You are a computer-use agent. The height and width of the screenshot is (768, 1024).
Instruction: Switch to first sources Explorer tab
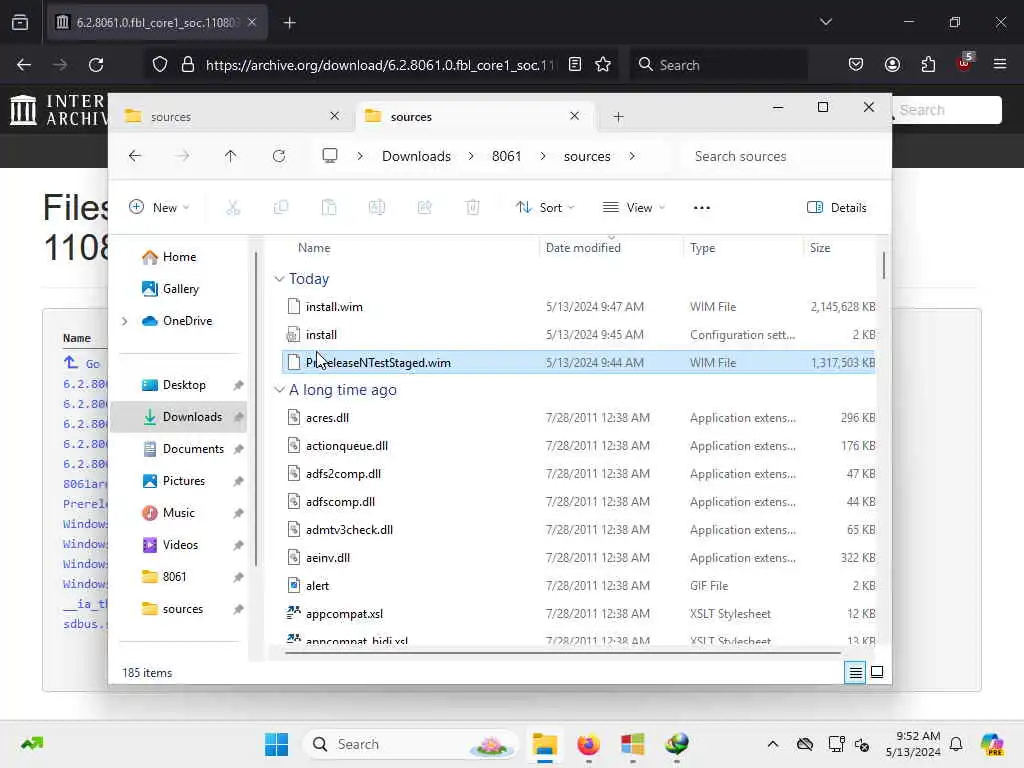[x=232, y=116]
